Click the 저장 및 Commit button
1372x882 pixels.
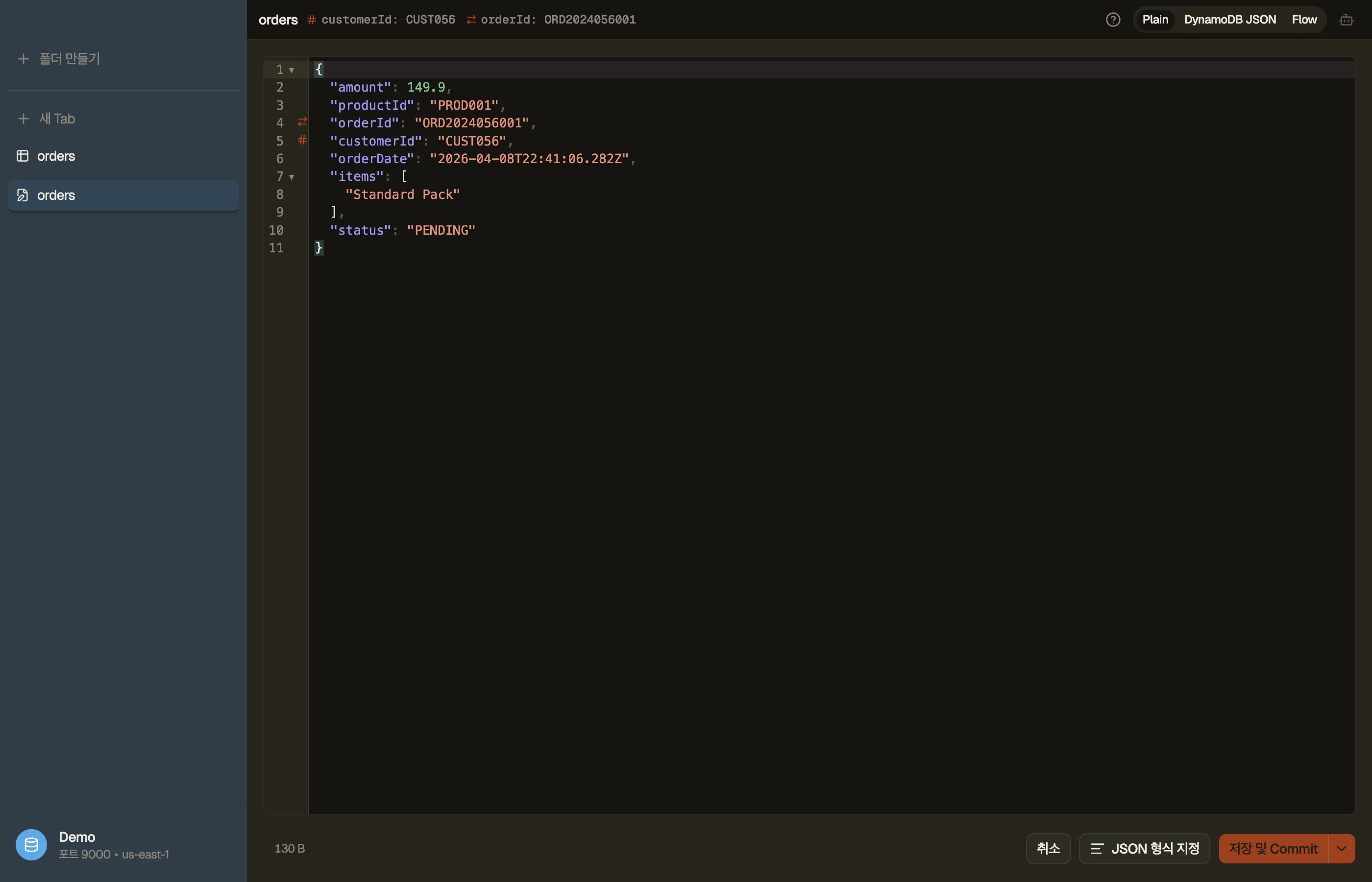click(1273, 848)
